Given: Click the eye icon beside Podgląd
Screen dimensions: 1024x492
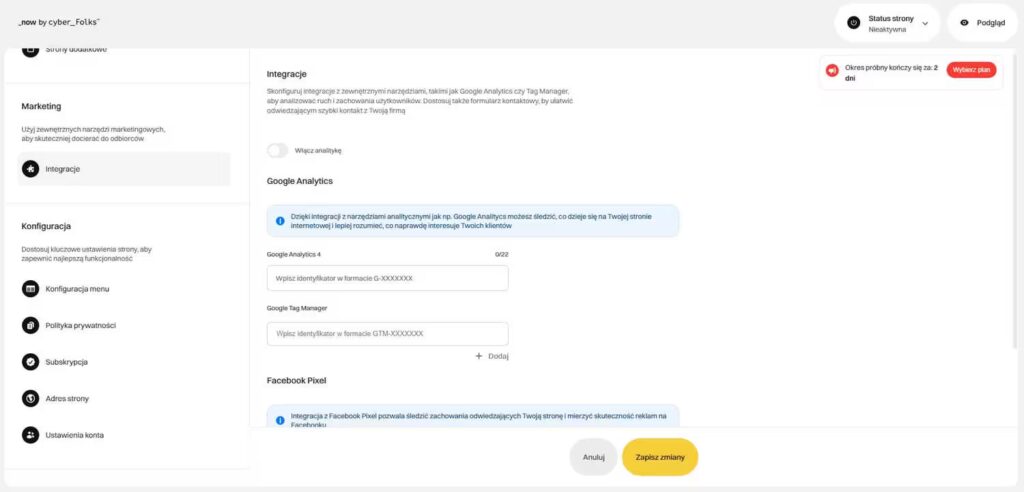Looking at the screenshot, I should coord(964,22).
